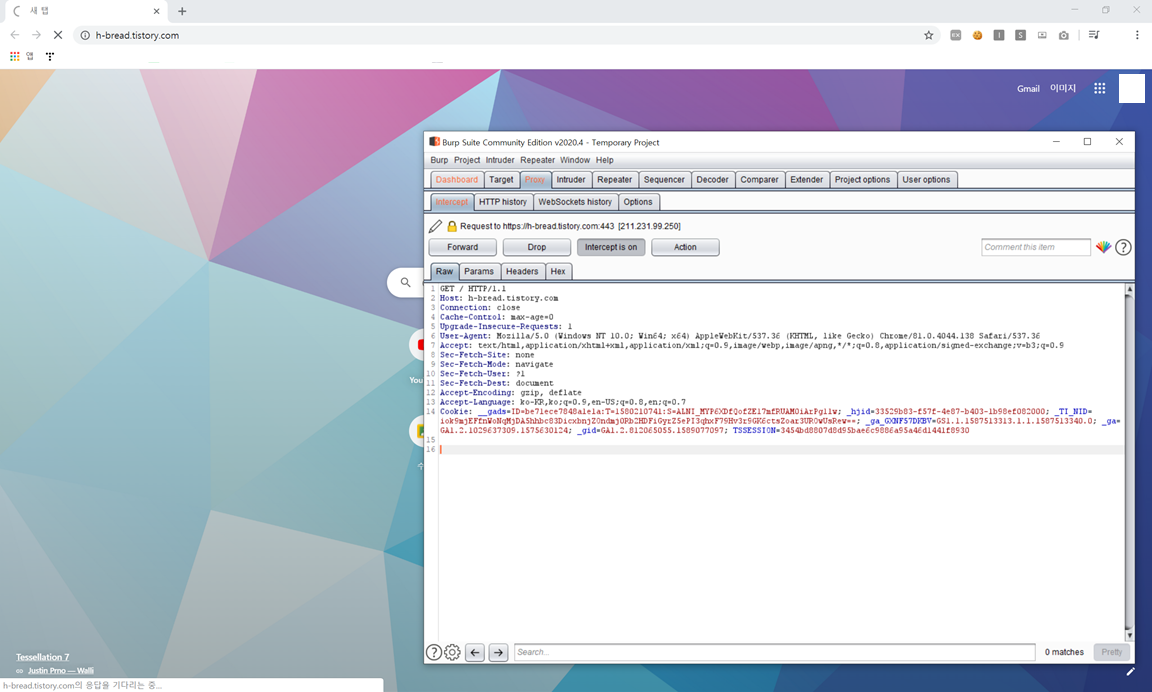Open the User options tab

click(x=926, y=180)
